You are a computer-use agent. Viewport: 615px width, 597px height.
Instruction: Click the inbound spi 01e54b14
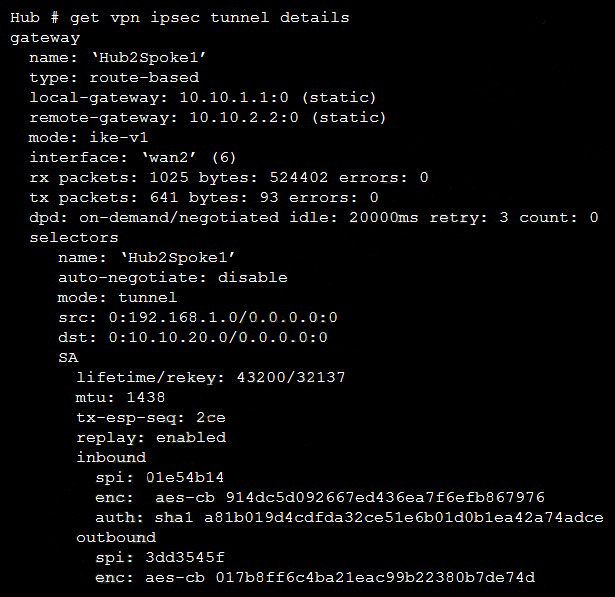click(x=160, y=477)
